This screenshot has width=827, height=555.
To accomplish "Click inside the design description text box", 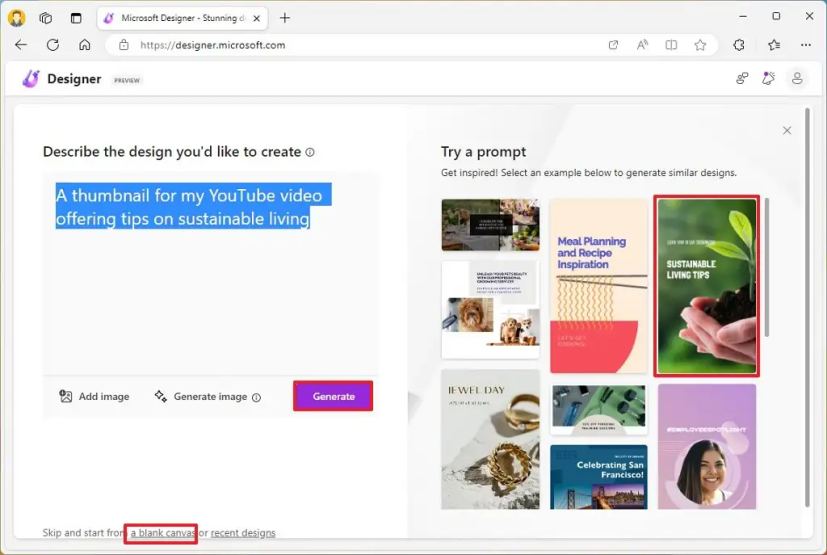I will pyautogui.click(x=210, y=273).
